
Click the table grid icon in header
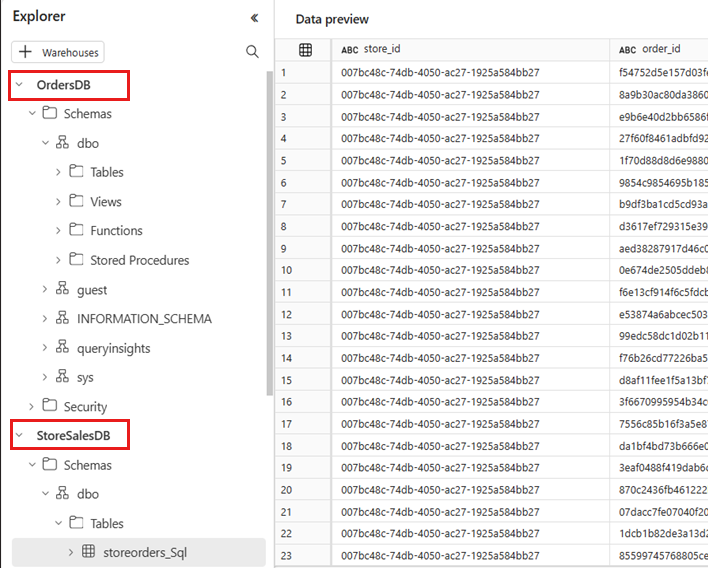[305, 49]
